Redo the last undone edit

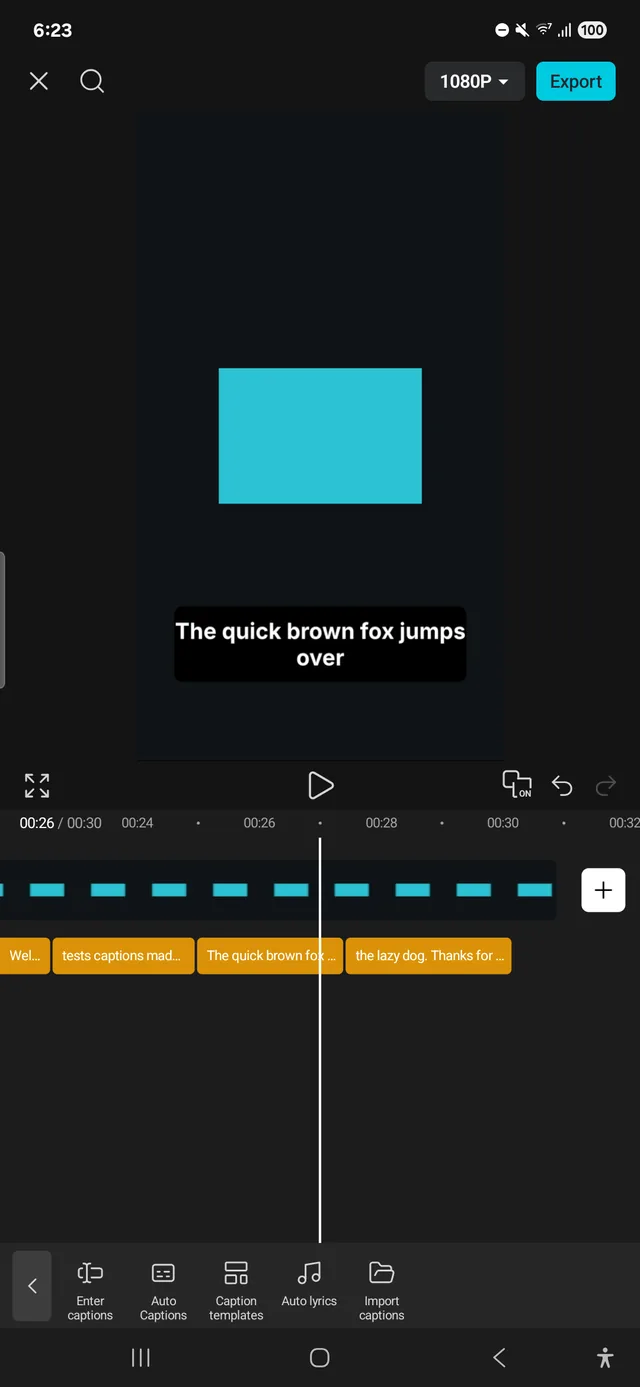[606, 787]
